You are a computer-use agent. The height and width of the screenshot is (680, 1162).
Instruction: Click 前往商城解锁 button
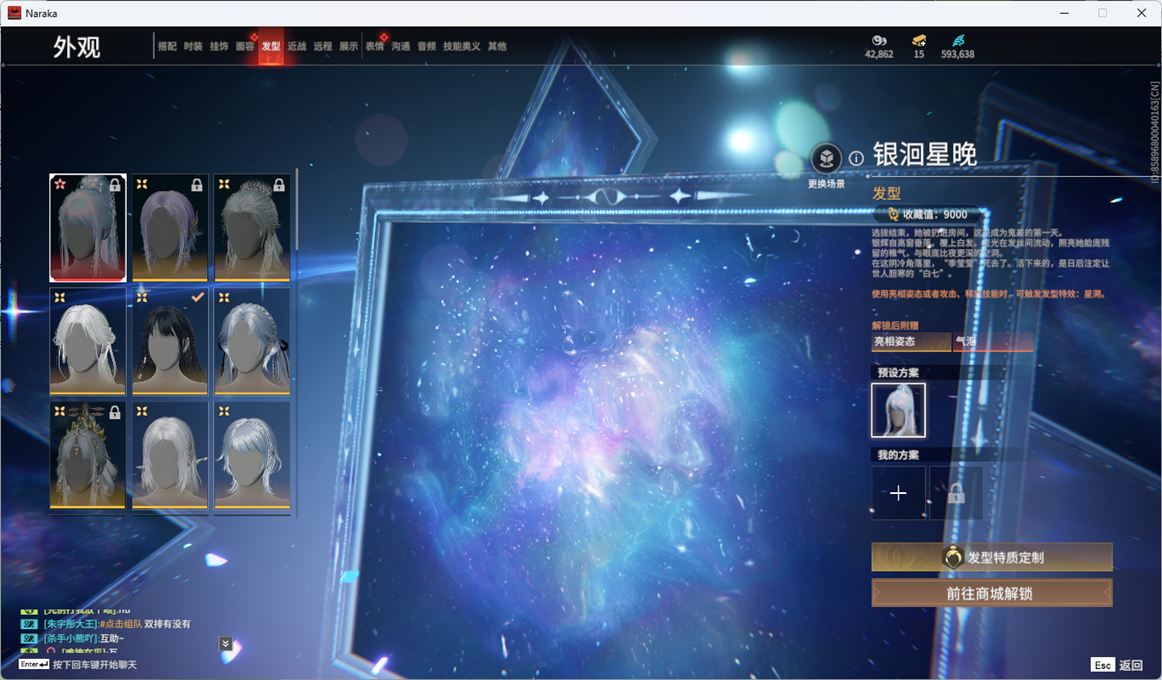point(992,593)
